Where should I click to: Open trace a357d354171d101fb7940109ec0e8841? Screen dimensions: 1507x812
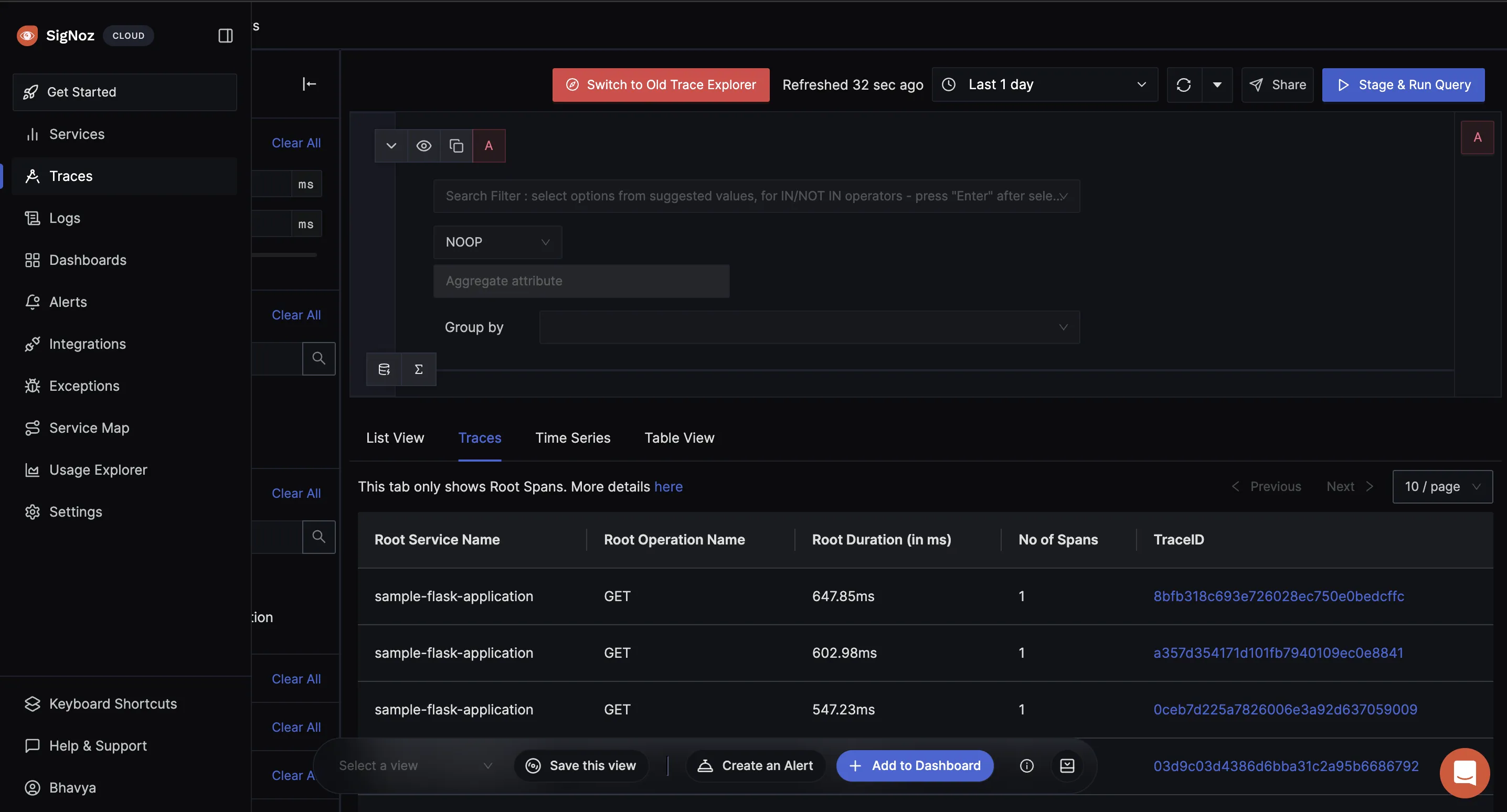[x=1278, y=653]
